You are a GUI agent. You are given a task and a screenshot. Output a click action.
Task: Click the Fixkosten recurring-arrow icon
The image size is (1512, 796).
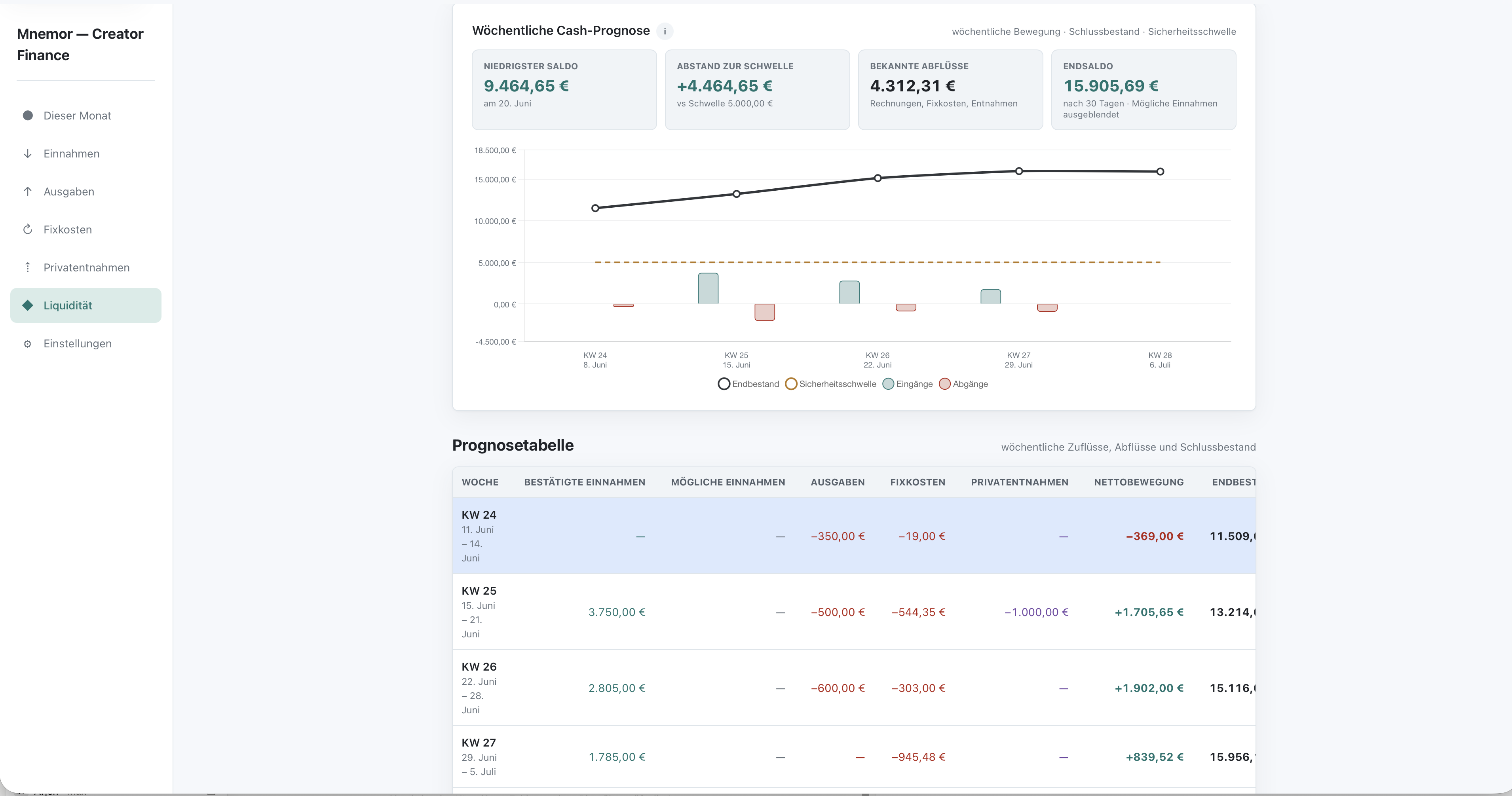click(x=28, y=229)
